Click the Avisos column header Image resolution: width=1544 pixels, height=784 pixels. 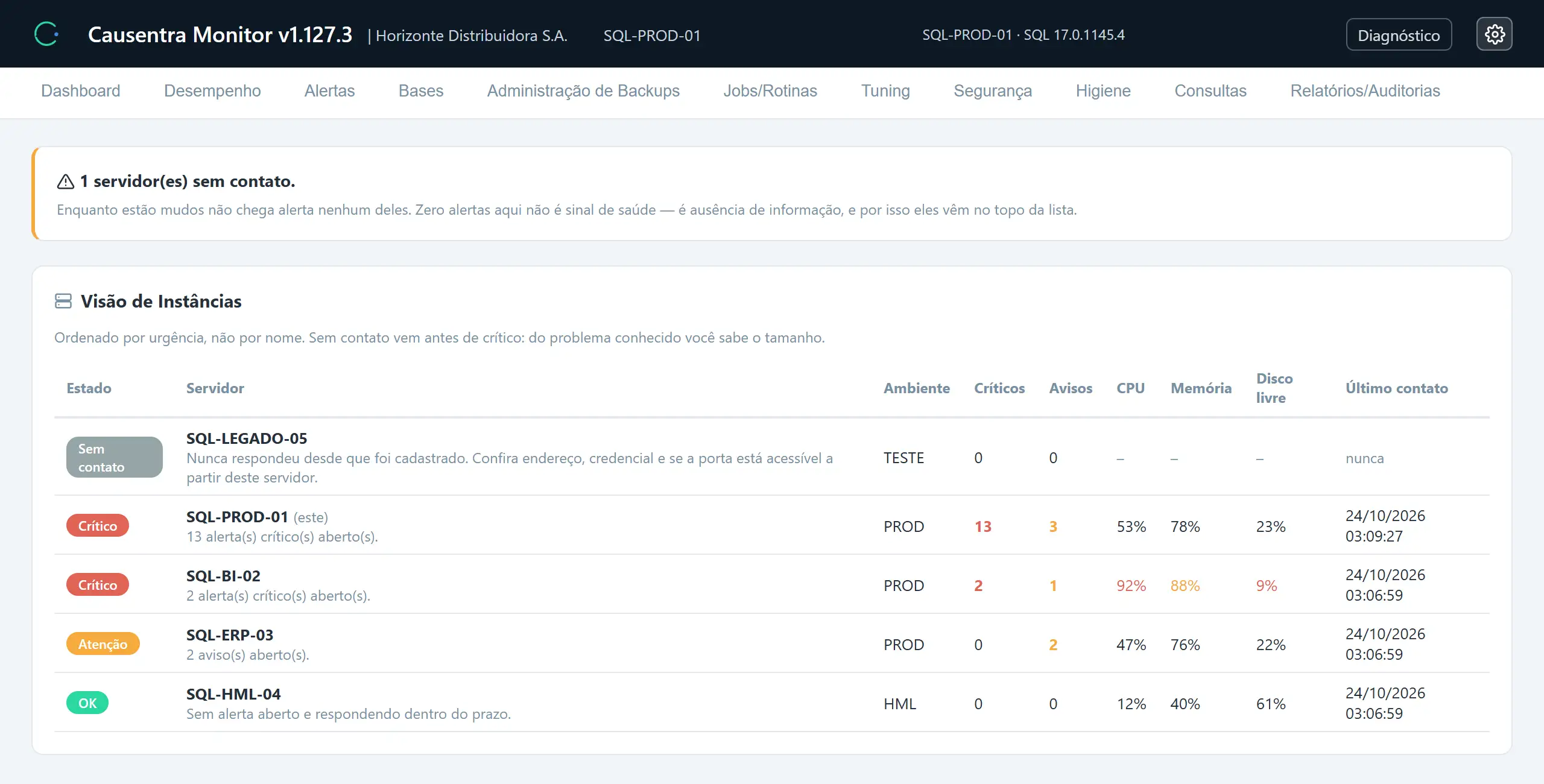(x=1071, y=388)
